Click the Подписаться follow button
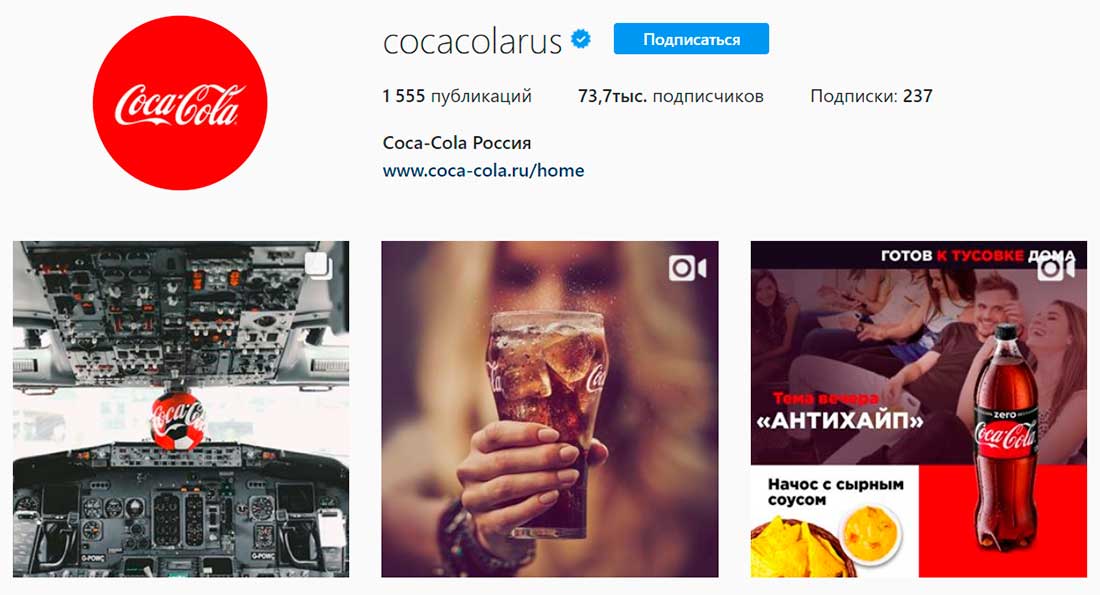The image size is (1100, 595). 691,39
